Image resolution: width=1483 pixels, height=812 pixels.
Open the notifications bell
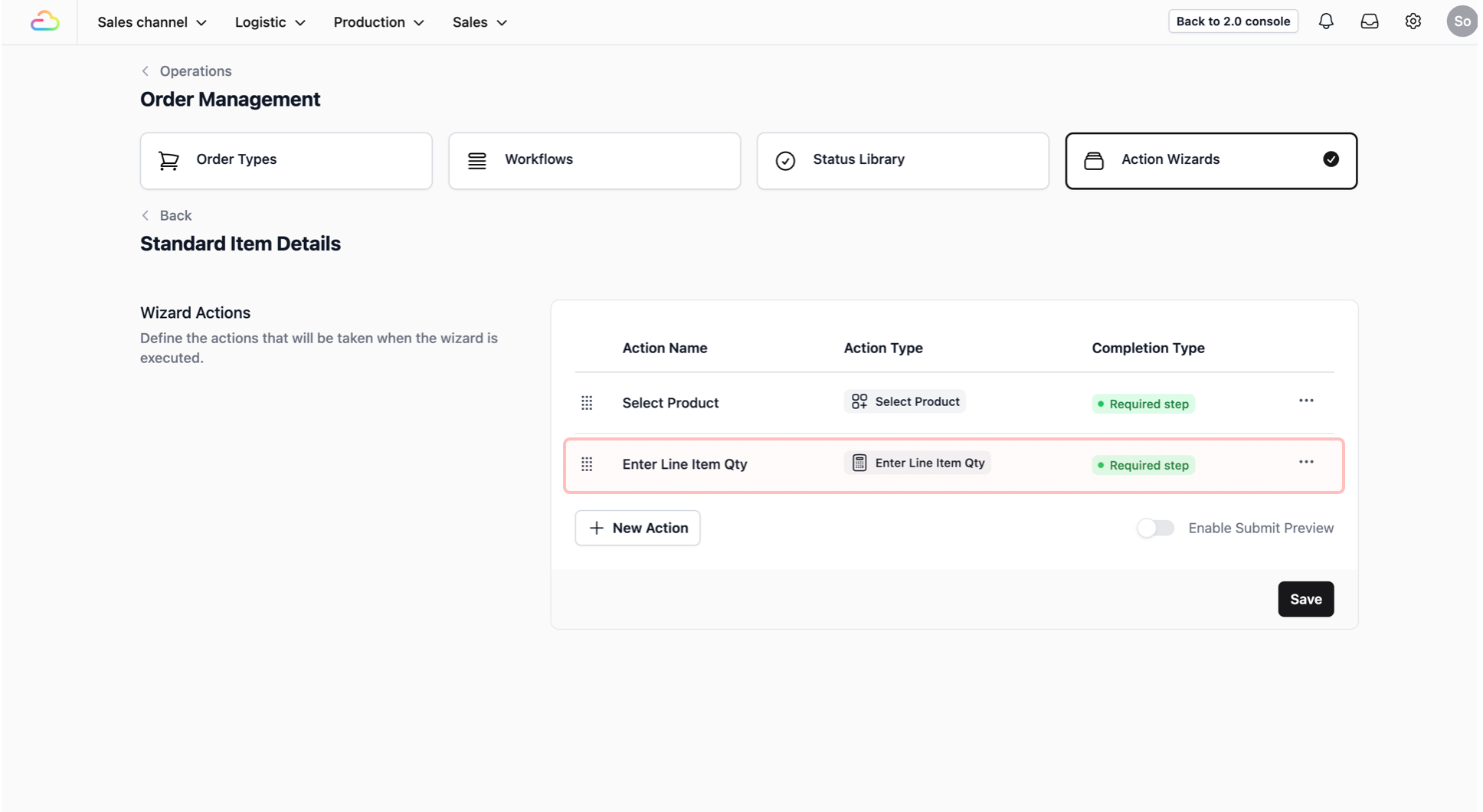1326,21
